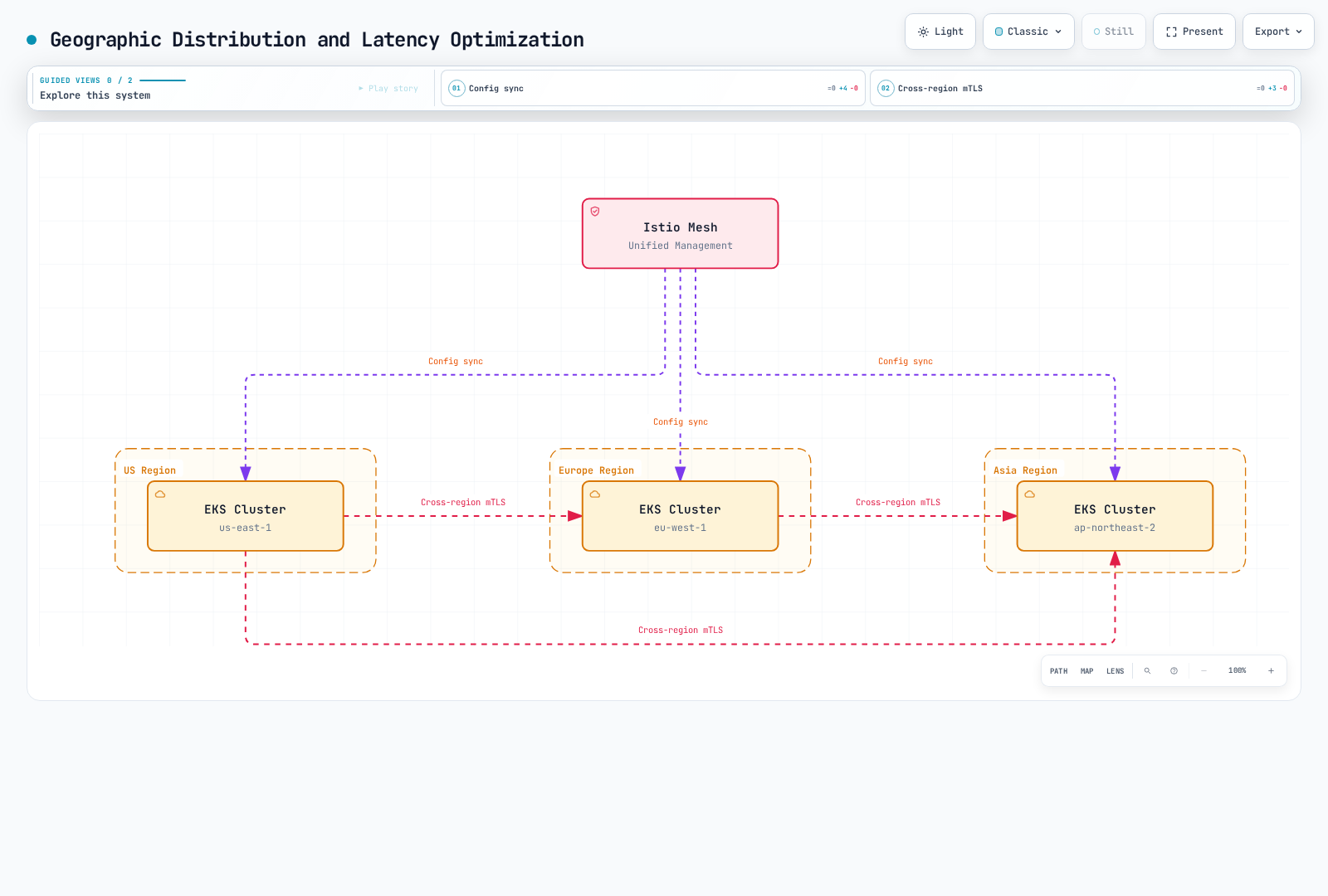Click the 02 step badge
1328x896 pixels.
point(886,88)
